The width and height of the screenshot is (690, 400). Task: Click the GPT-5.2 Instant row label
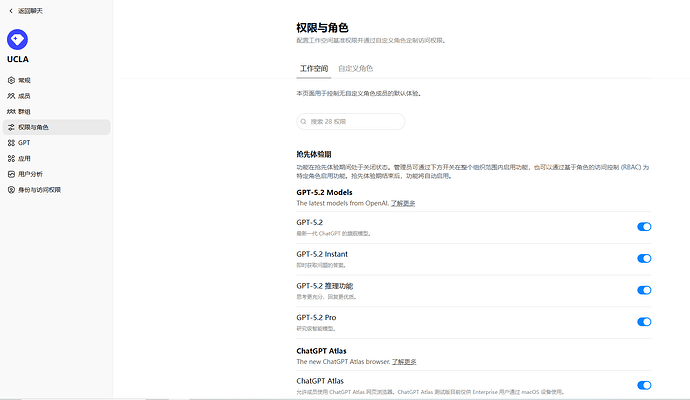(322, 254)
